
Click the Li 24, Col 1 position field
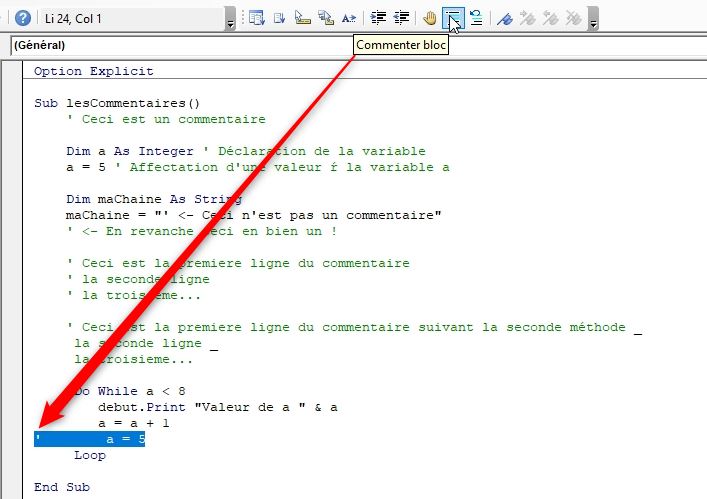click(x=130, y=18)
